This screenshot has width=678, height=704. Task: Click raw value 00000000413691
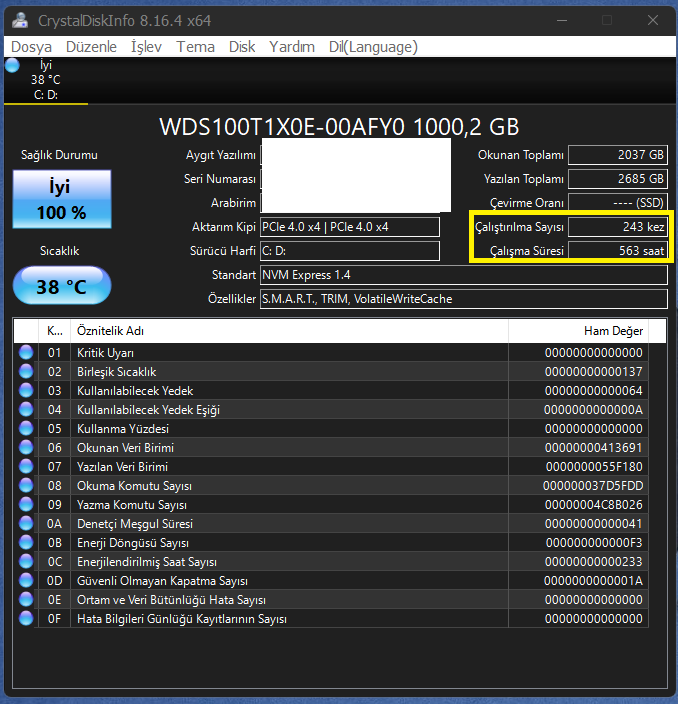[x=594, y=448]
